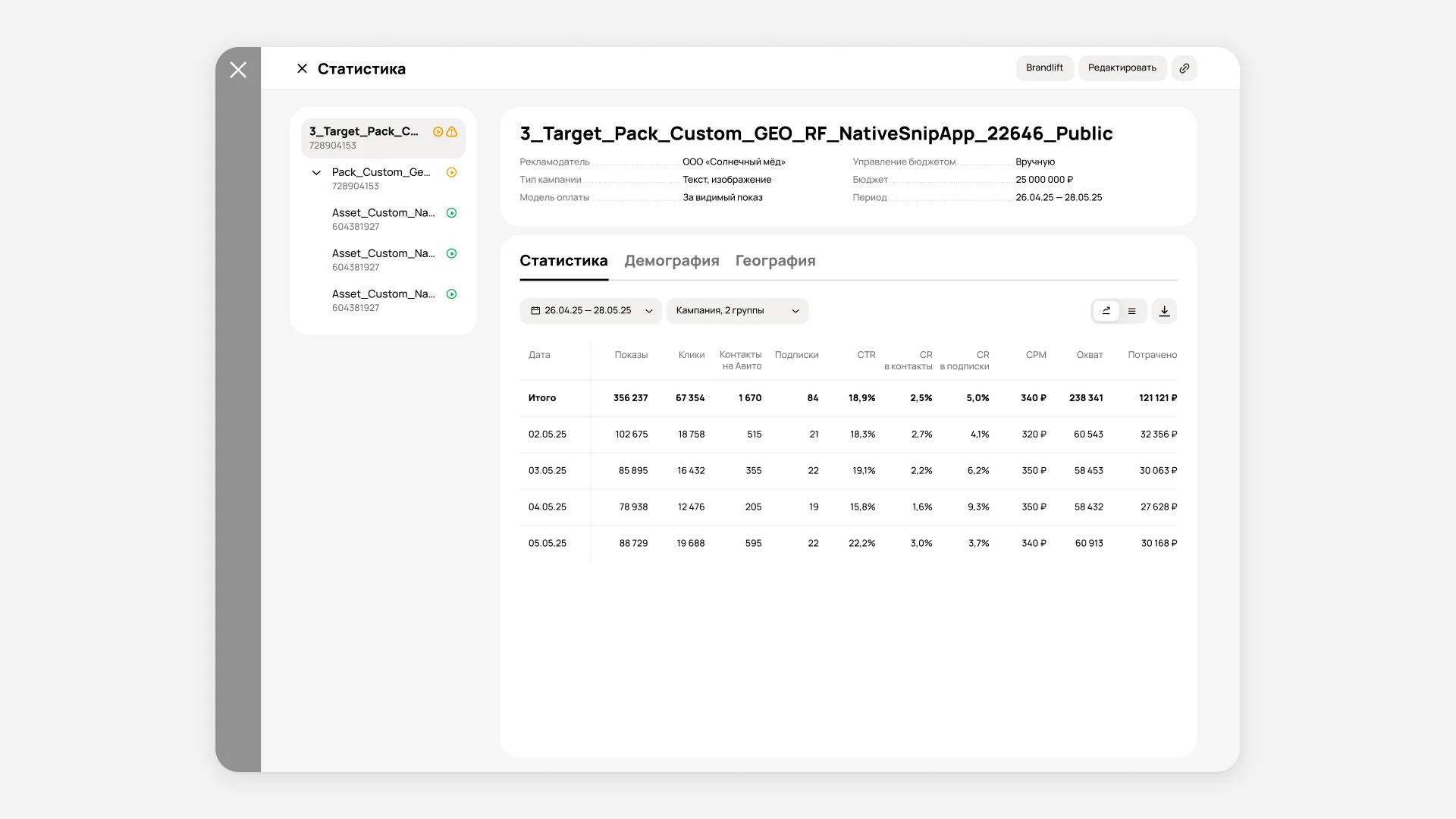1456x819 pixels.
Task: Click the calendar icon in date range field
Action: (535, 311)
